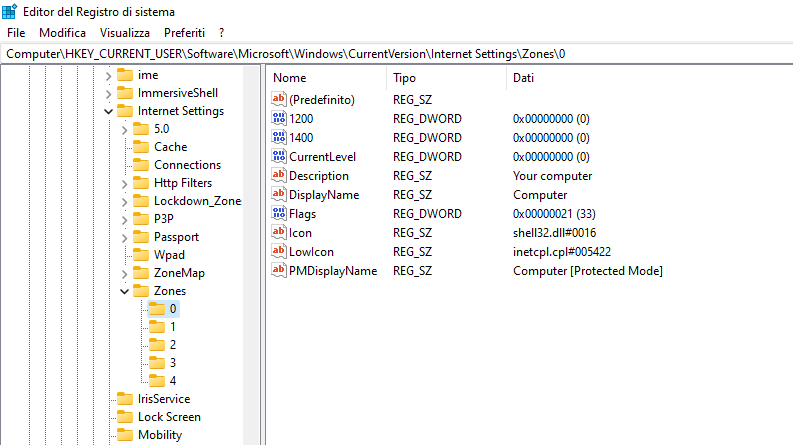Open the File menu
This screenshot has height=445, width=793.
coord(16,33)
